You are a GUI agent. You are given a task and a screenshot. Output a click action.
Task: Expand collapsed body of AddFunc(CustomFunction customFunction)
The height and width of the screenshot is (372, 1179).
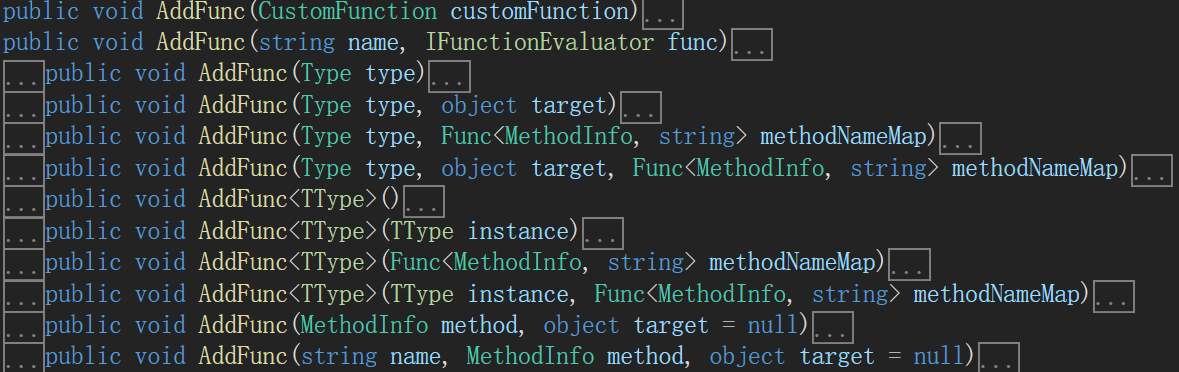point(663,14)
